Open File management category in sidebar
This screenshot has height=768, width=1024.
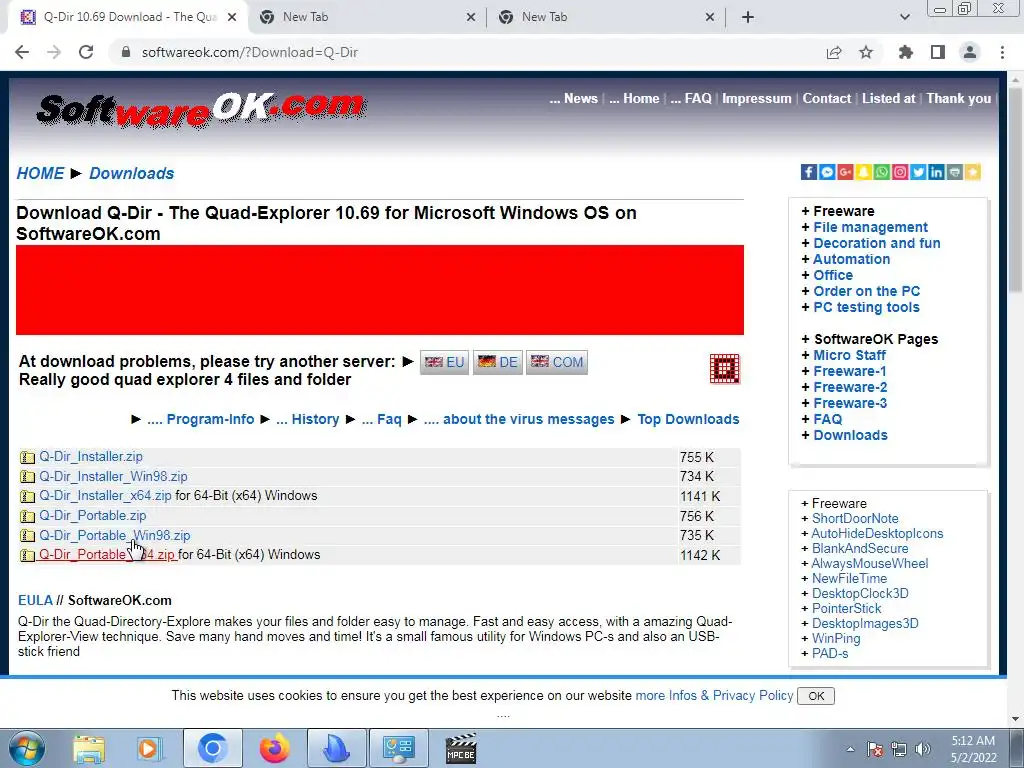coord(871,227)
